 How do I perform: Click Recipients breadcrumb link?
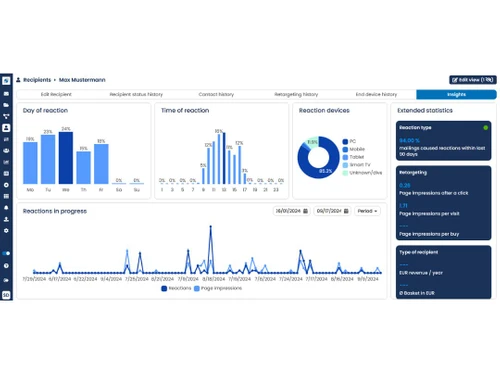(x=37, y=80)
